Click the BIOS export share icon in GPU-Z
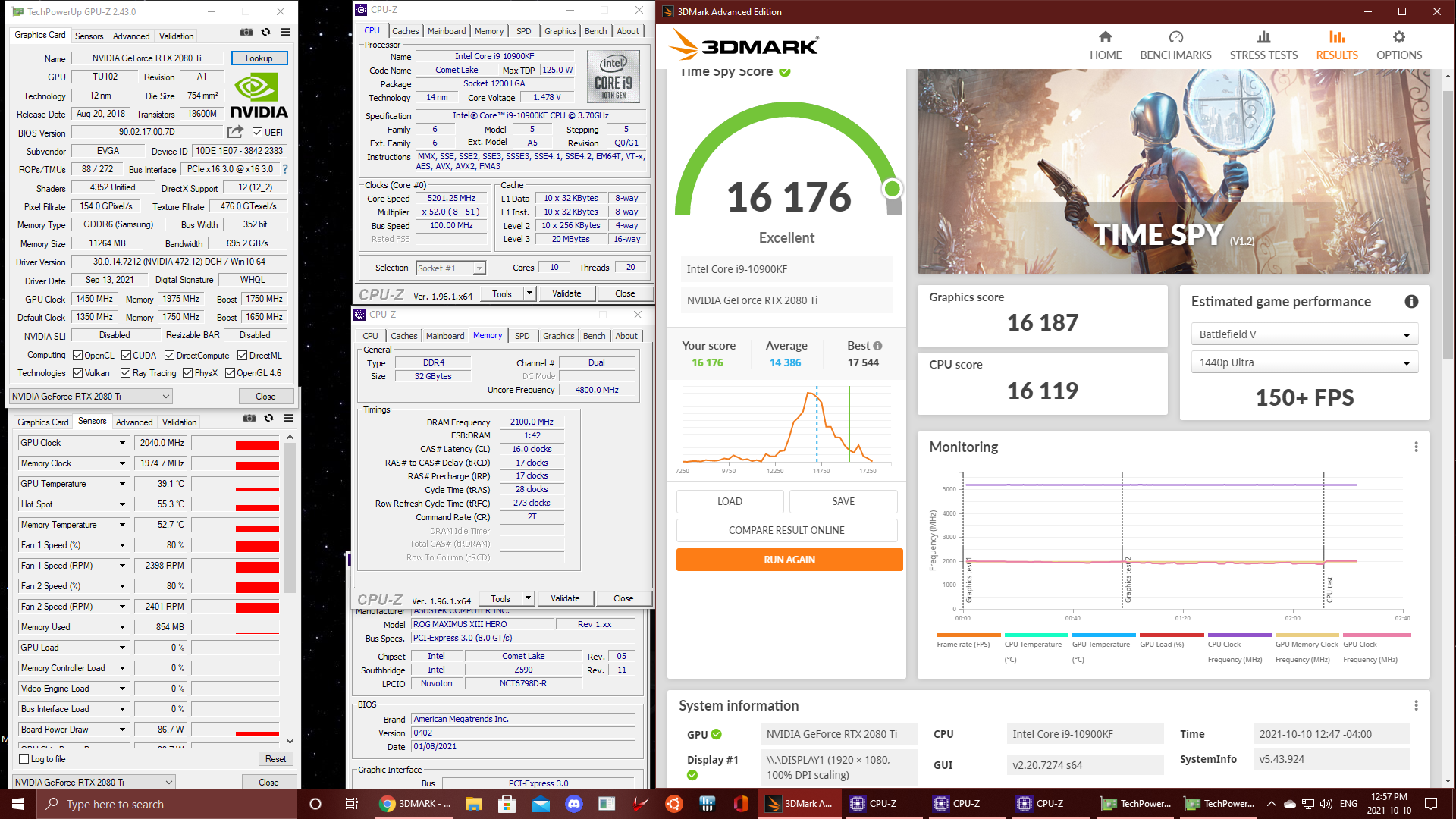This screenshot has height=819, width=1456. pyautogui.click(x=235, y=132)
